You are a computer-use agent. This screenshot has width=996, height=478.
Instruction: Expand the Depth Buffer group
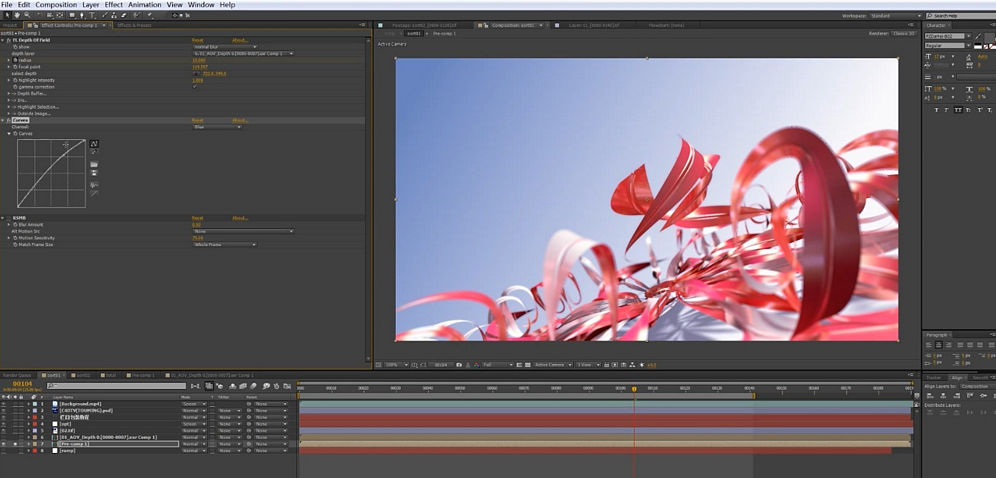point(9,93)
